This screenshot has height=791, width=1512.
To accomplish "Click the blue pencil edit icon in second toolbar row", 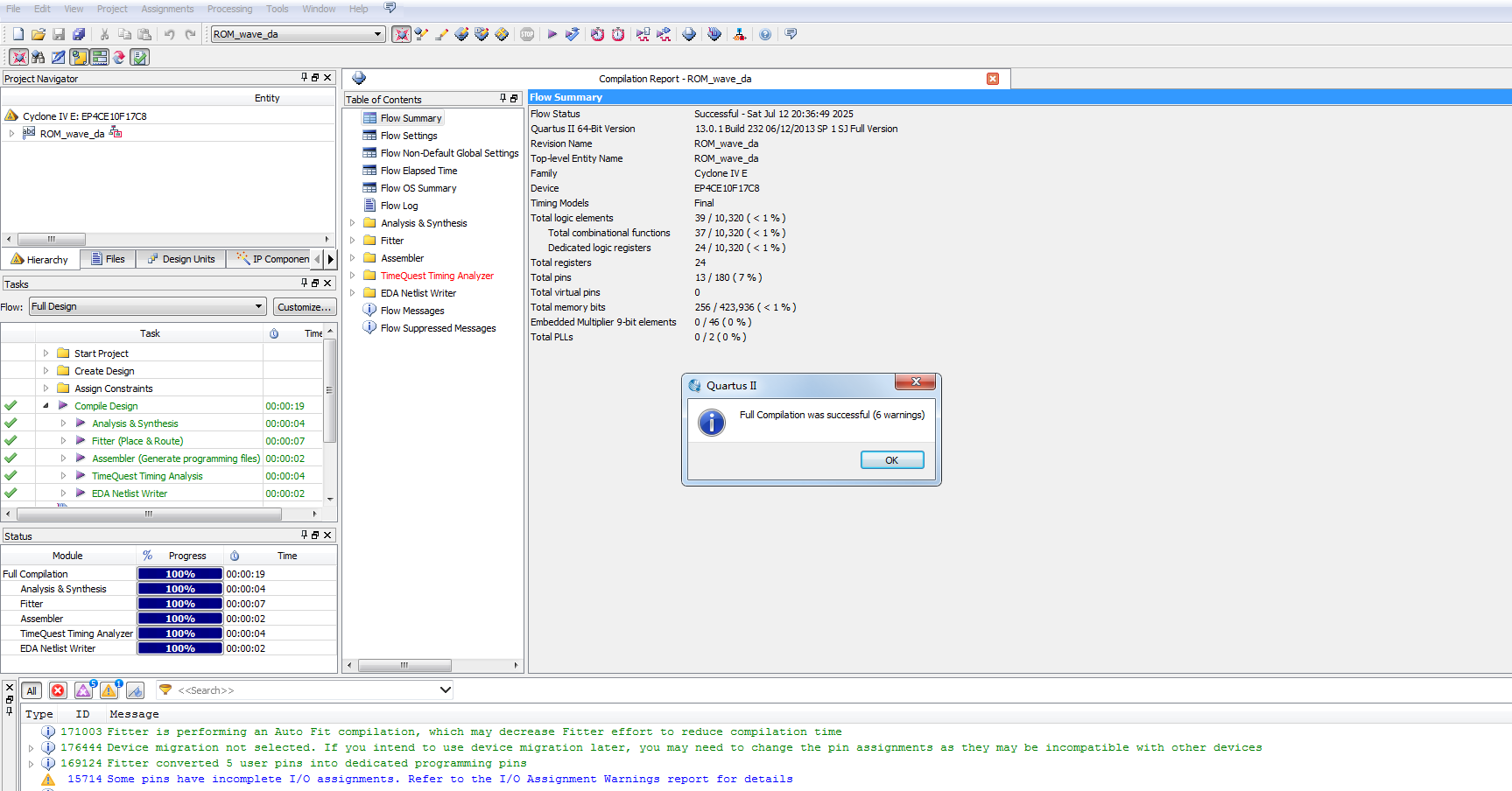I will (x=59, y=57).
